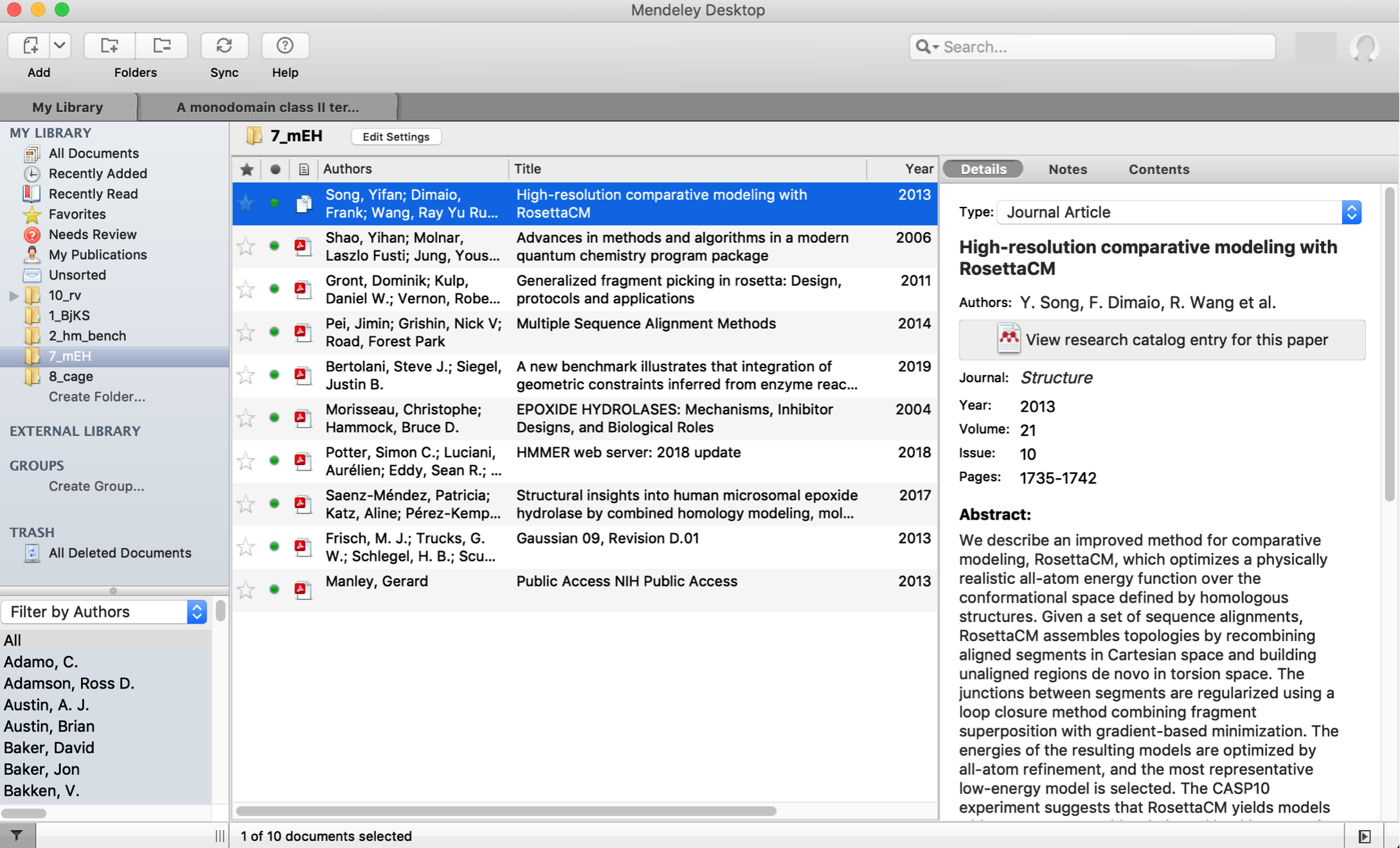Click the create new folder icon
1400x848 pixels.
pyautogui.click(x=110, y=46)
